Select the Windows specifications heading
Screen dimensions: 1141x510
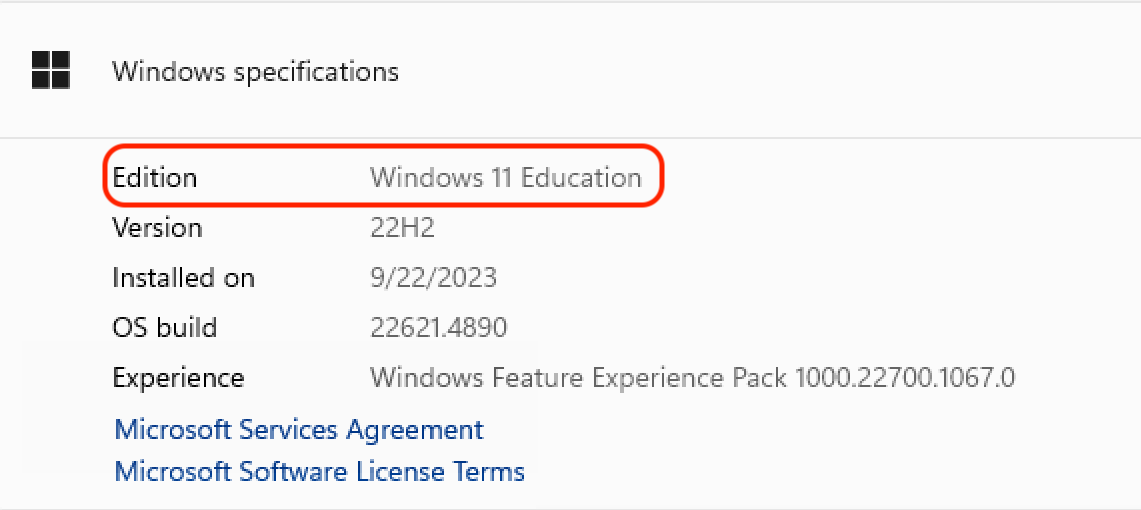tap(255, 72)
